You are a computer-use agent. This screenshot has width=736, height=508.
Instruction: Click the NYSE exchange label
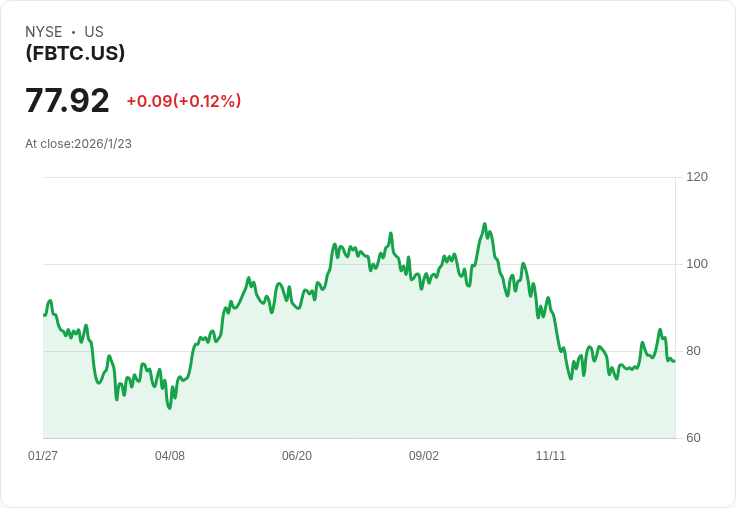pos(44,32)
